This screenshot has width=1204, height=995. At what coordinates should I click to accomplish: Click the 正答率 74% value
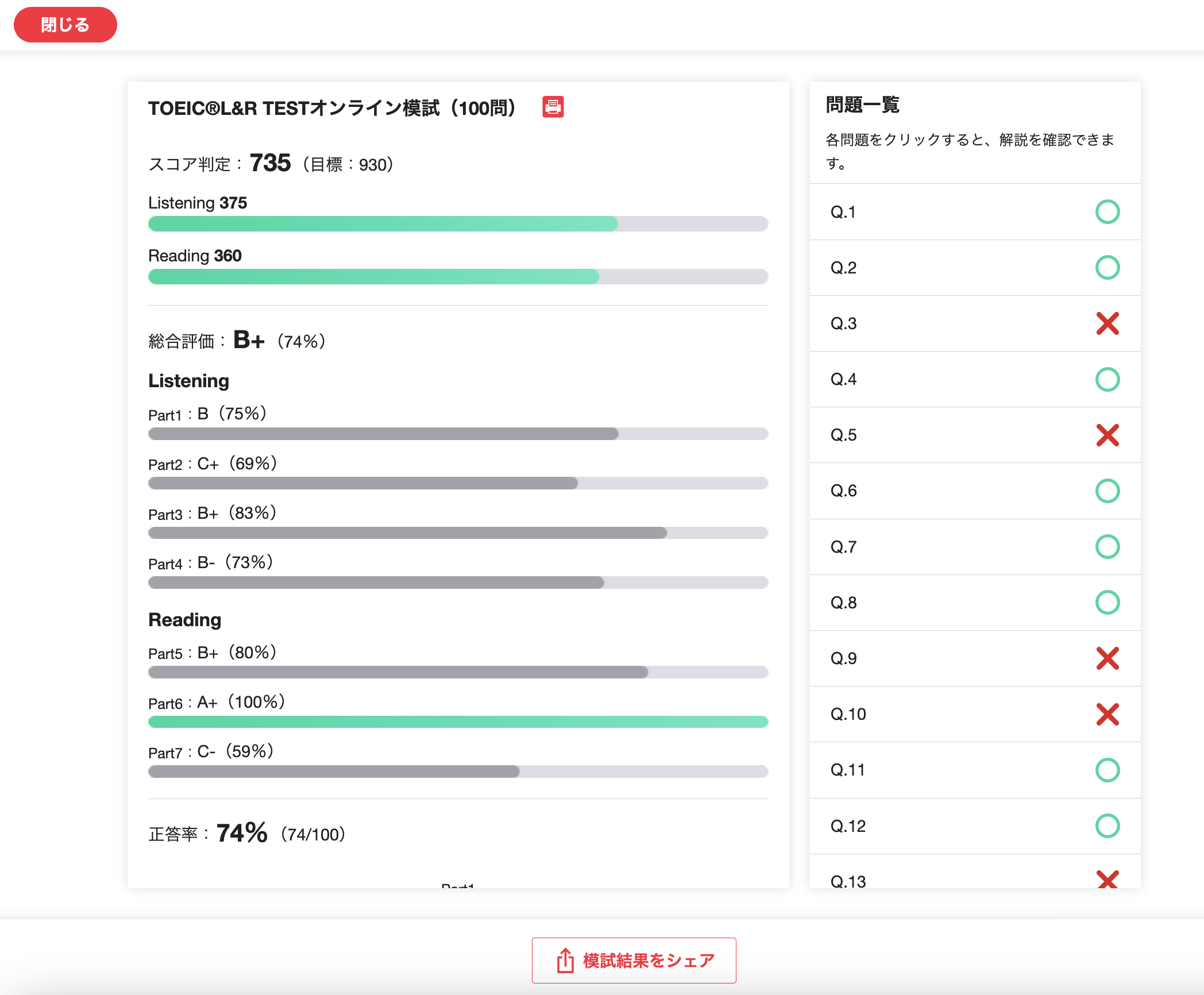pos(242,832)
